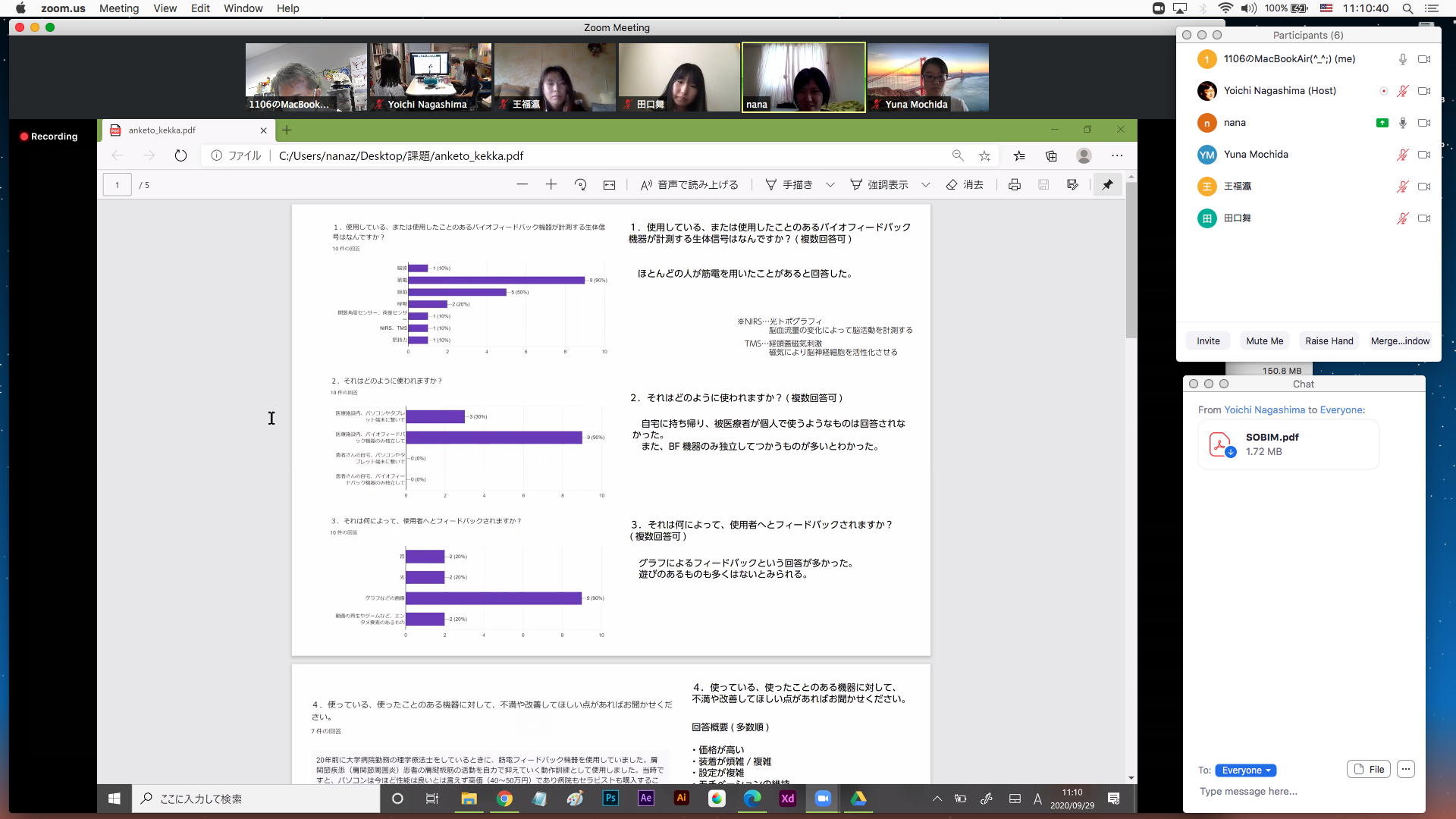Open the Meeting menu in menu bar
1456x819 pixels.
pyautogui.click(x=118, y=8)
